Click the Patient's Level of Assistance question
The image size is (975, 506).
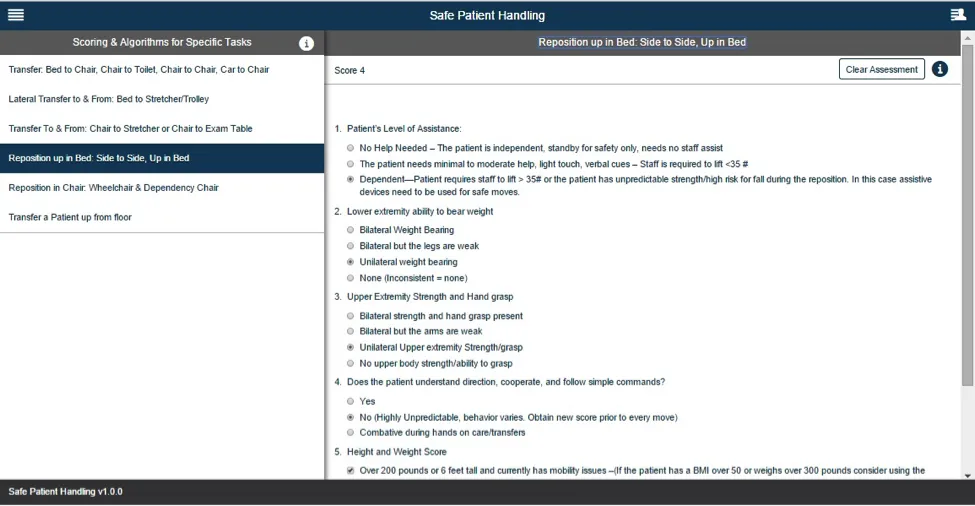[404, 129]
